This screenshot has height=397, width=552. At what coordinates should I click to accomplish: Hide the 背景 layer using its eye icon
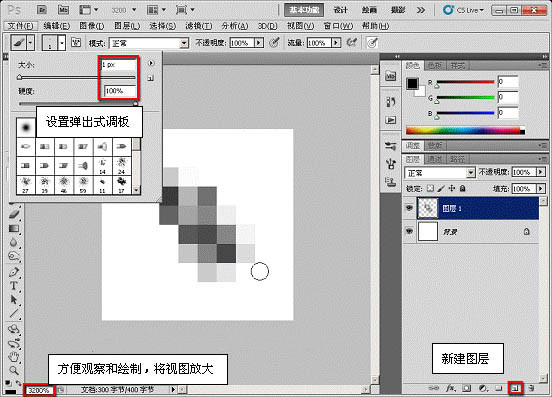click(409, 231)
